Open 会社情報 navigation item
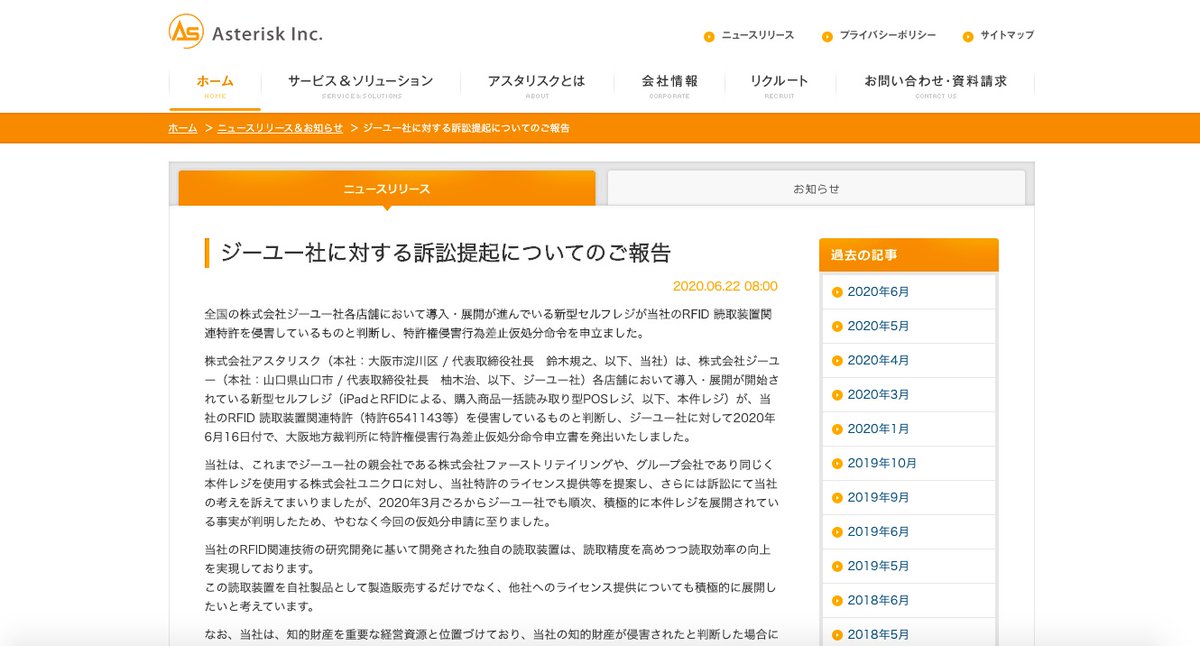Screen dimensions: 1200x646 coord(669,86)
